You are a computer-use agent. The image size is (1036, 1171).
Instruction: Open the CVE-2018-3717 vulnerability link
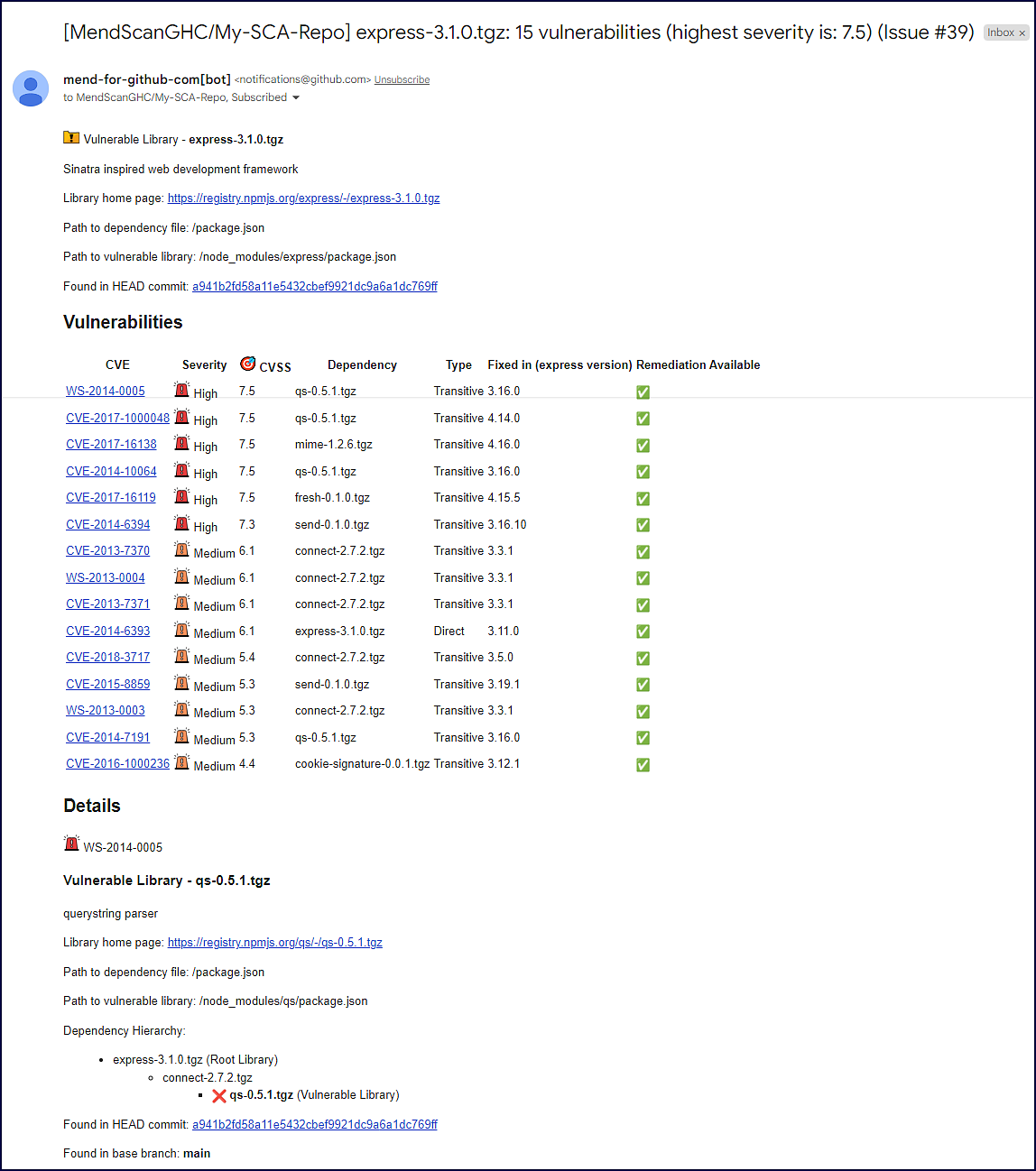click(107, 658)
